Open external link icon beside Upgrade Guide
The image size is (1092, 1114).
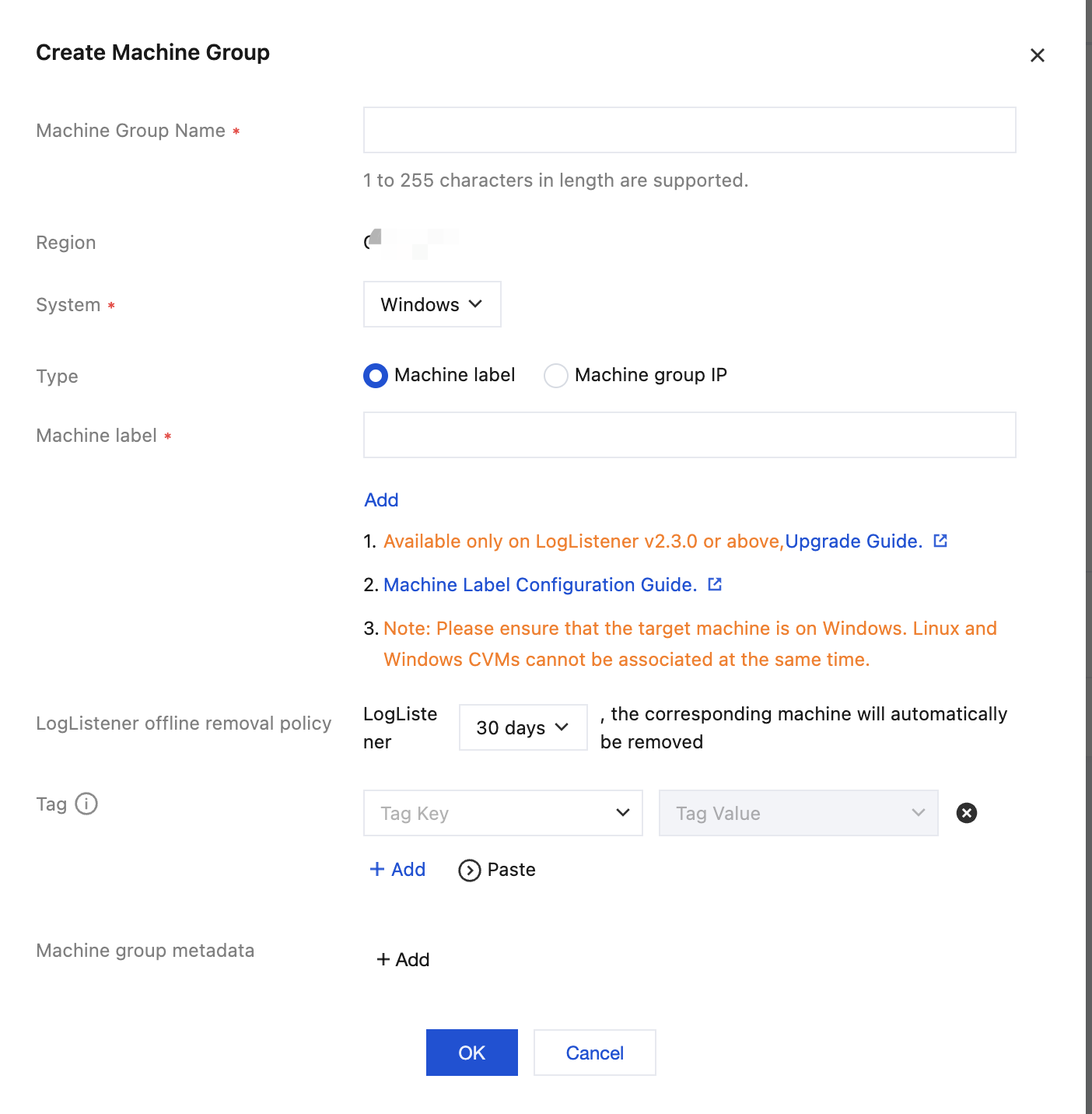[x=940, y=541]
